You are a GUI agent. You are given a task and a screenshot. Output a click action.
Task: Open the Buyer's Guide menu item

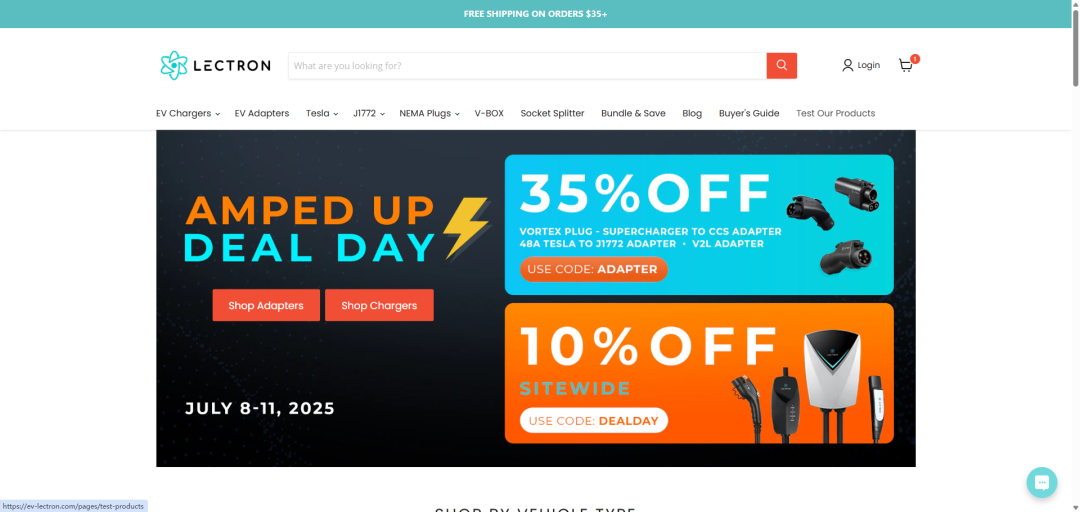point(749,113)
